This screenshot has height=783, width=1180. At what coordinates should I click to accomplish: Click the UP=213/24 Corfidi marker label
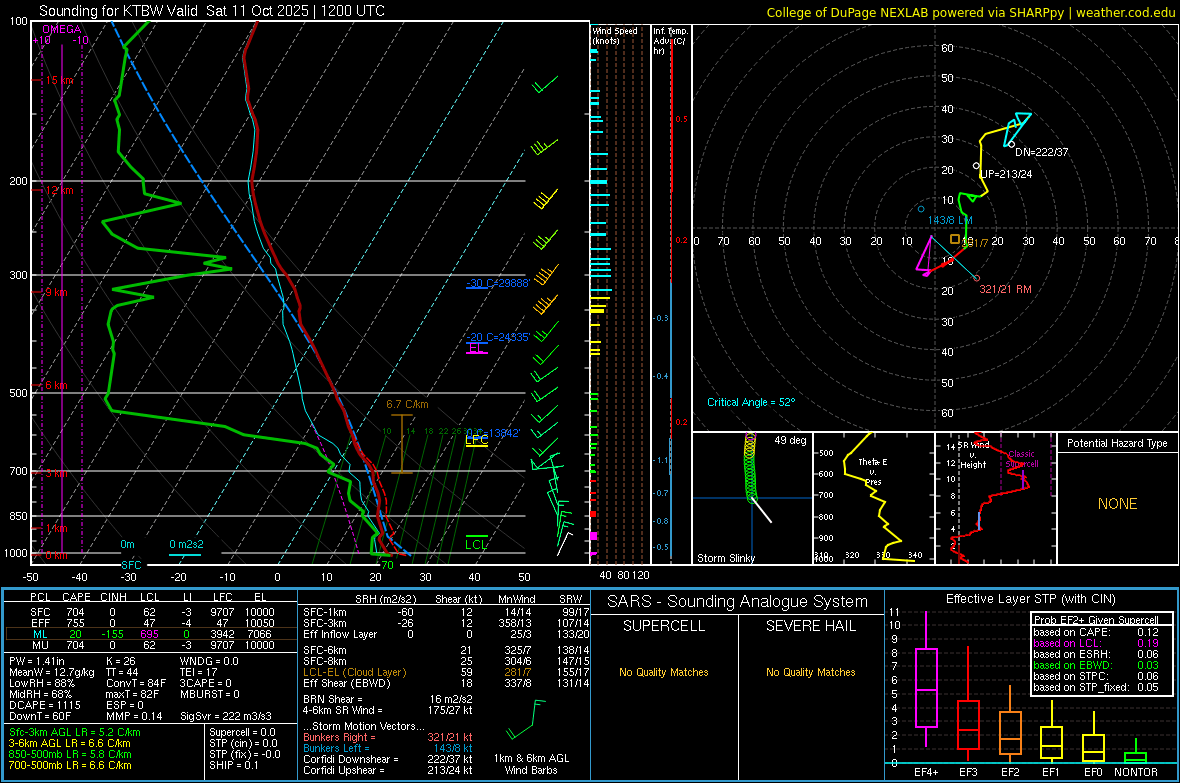(1006, 174)
